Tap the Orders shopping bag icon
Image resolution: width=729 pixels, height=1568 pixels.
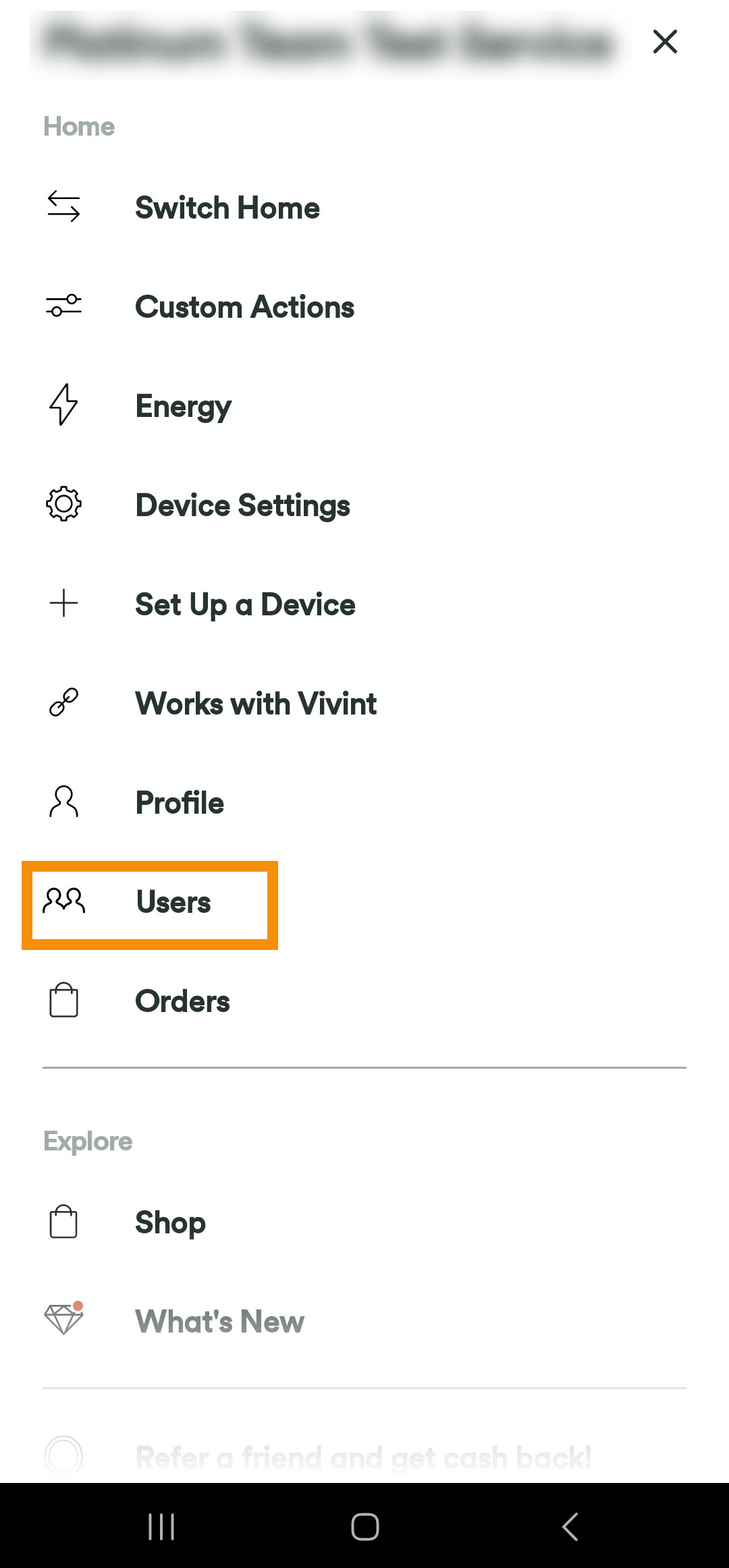coord(63,1001)
